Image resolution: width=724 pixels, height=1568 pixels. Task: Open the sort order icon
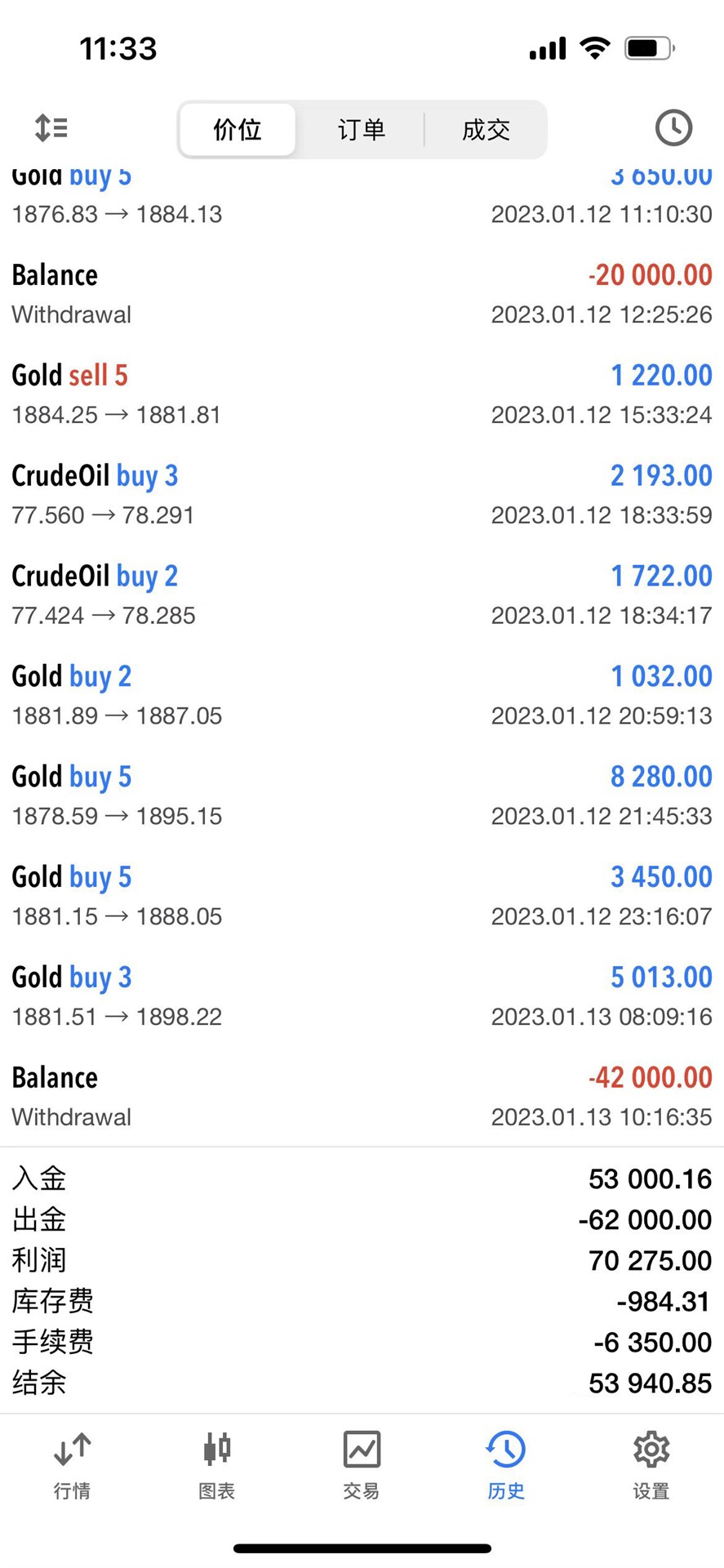tap(51, 128)
